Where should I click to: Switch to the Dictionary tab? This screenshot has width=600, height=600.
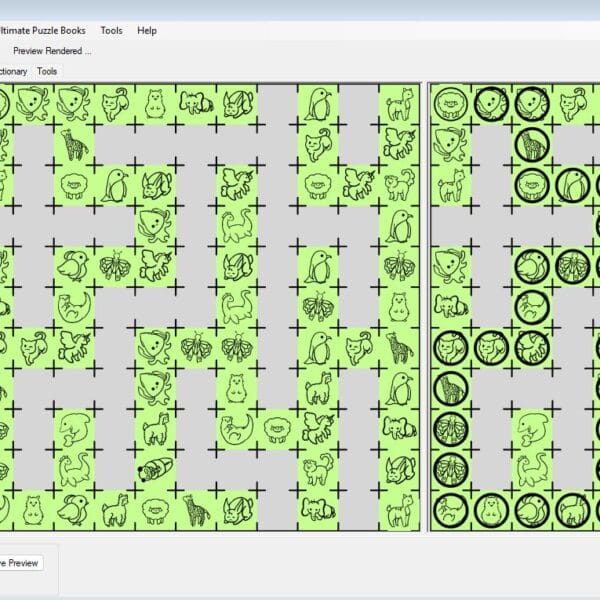[x=12, y=72]
